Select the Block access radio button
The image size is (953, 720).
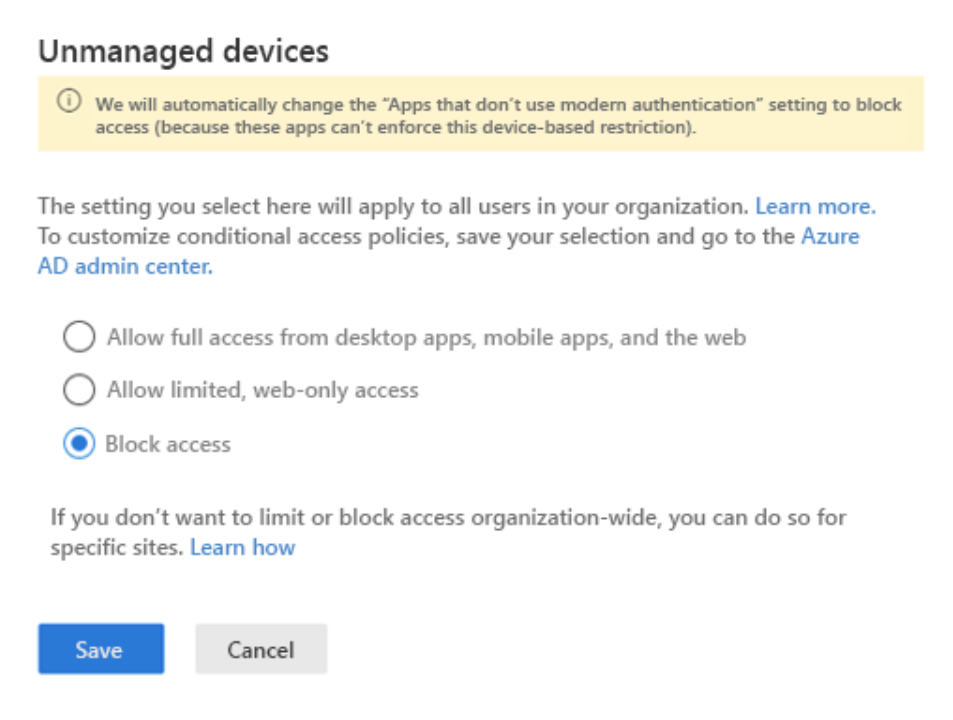point(79,444)
